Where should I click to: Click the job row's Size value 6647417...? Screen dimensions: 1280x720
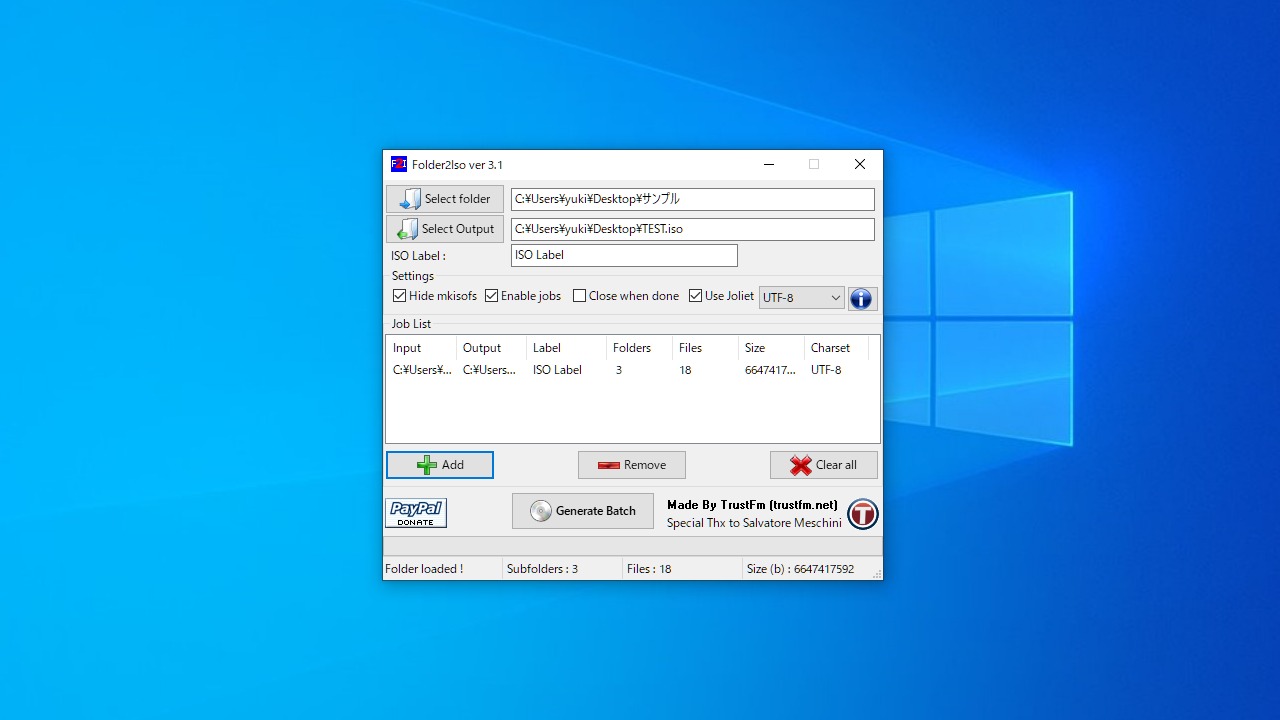point(770,370)
